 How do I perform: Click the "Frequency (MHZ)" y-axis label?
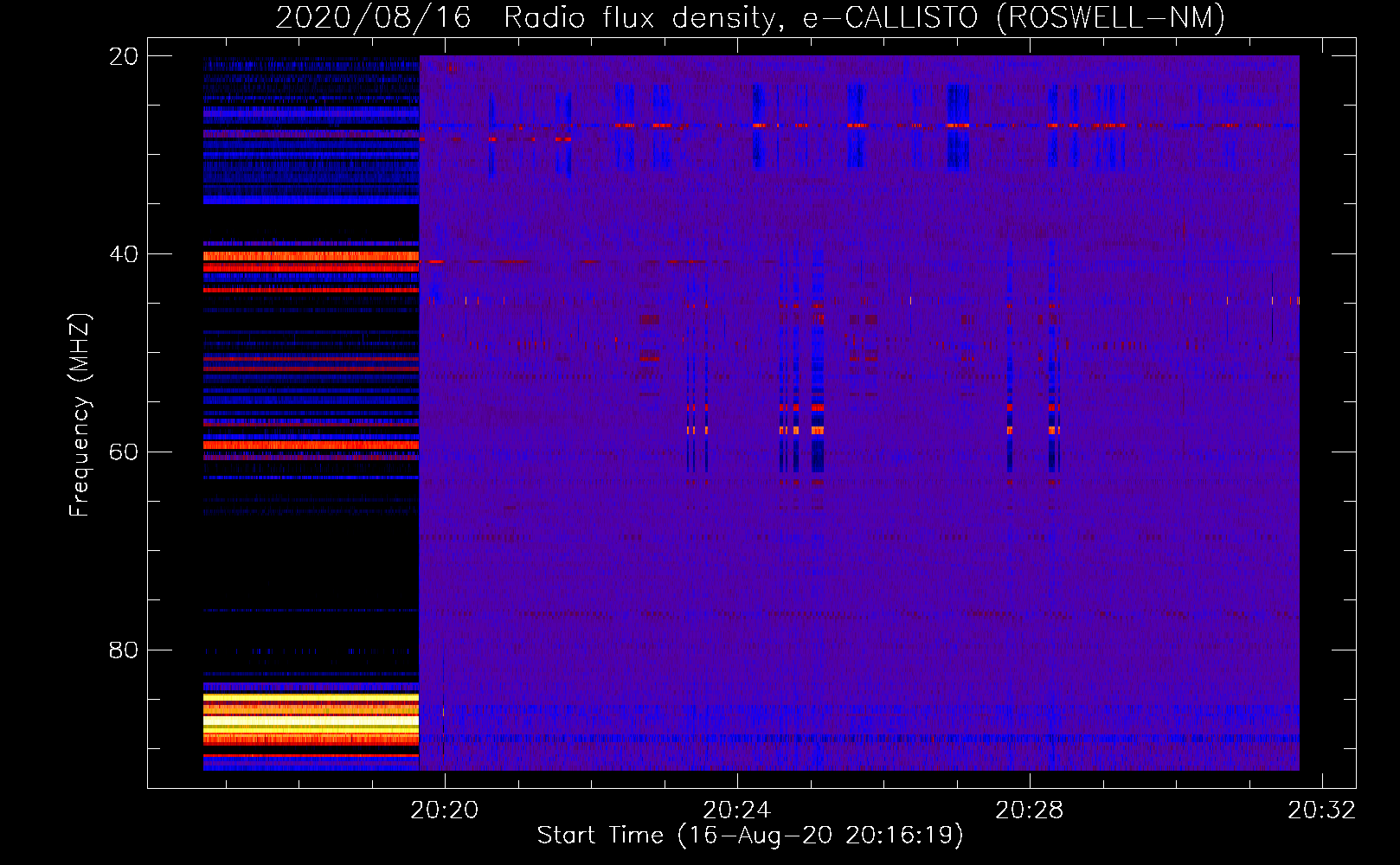point(80,415)
